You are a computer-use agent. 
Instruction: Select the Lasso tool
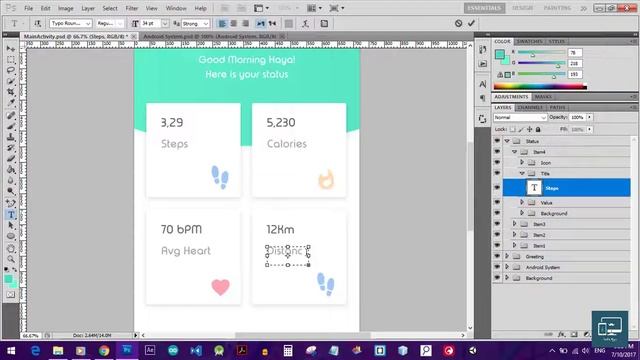pyautogui.click(x=11, y=70)
